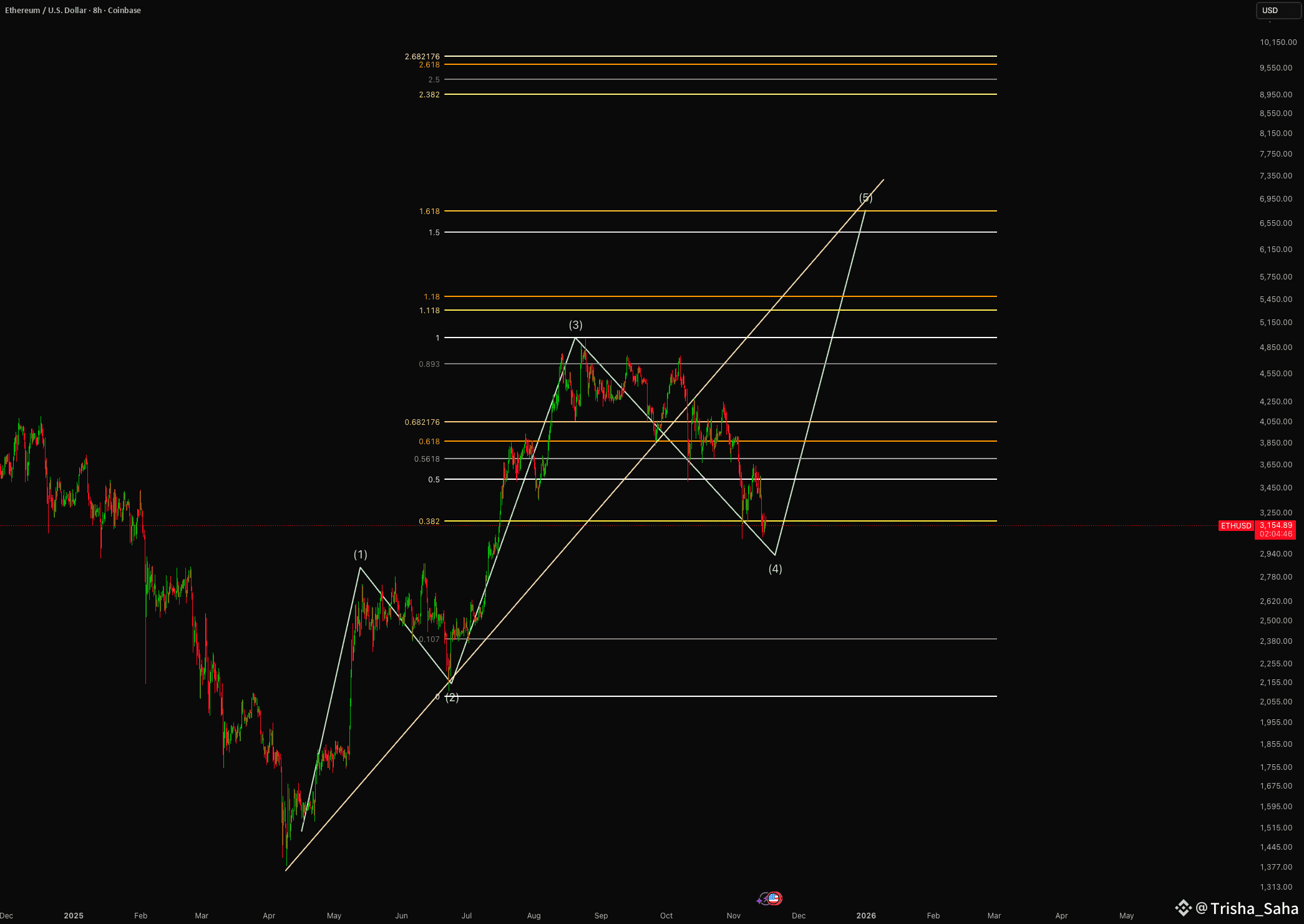
Task: Click the 10,150.00 price scale label
Action: pyautogui.click(x=1277, y=42)
